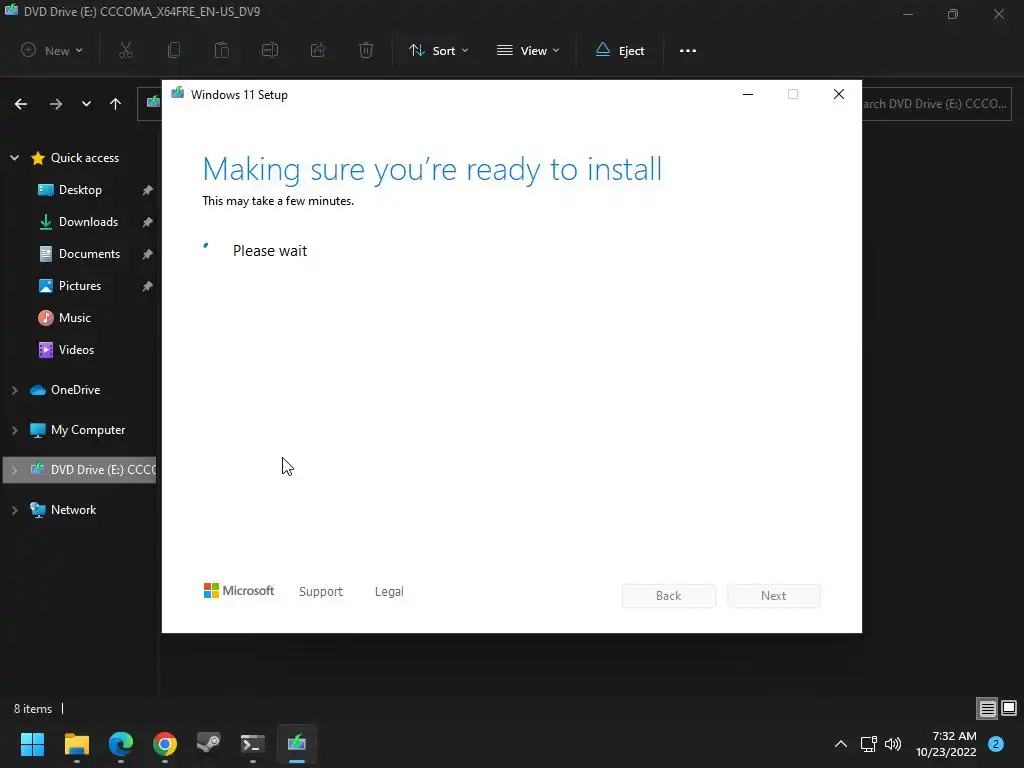Expand the OneDrive tree node

coord(14,390)
